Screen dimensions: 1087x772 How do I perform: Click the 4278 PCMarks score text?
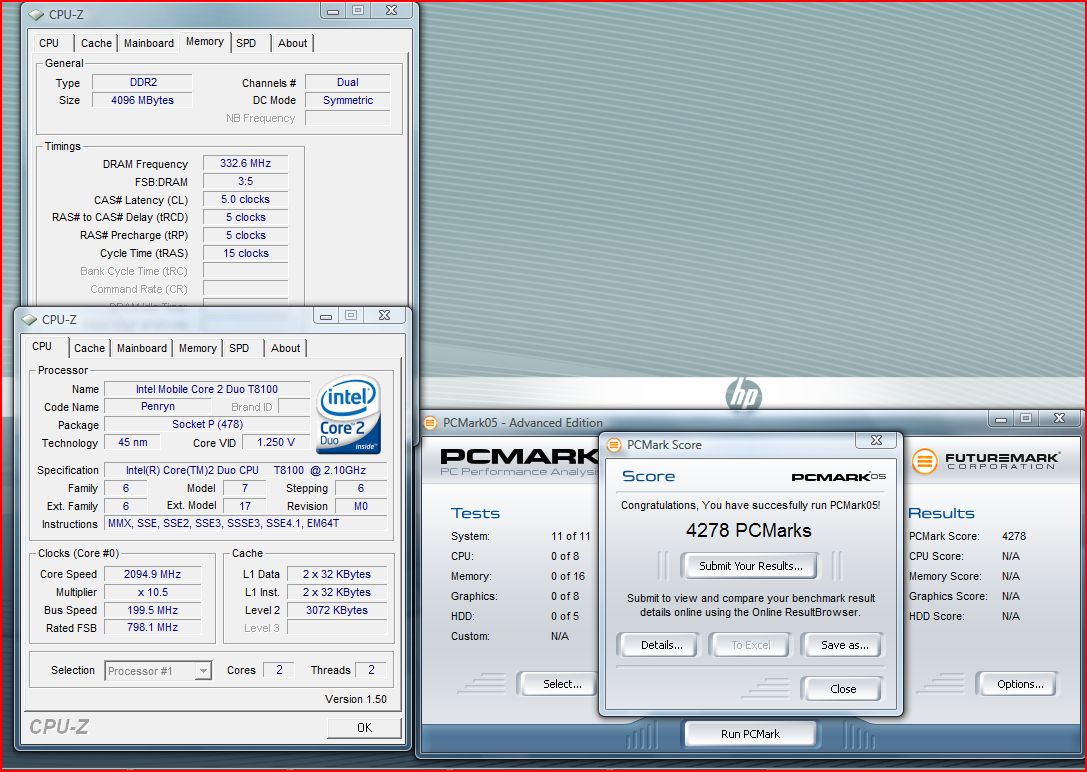click(749, 531)
